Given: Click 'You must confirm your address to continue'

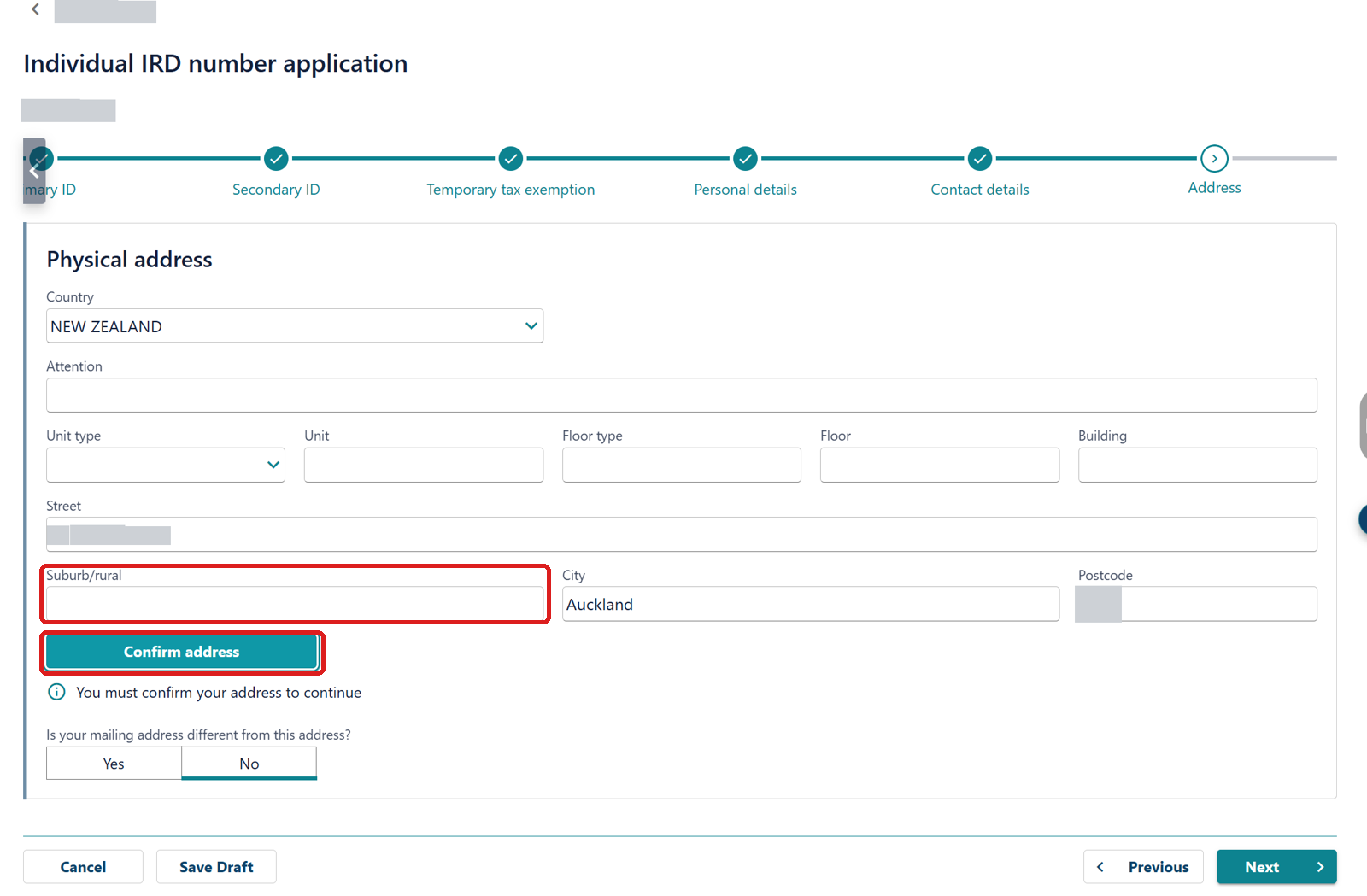Looking at the screenshot, I should click(x=219, y=693).
